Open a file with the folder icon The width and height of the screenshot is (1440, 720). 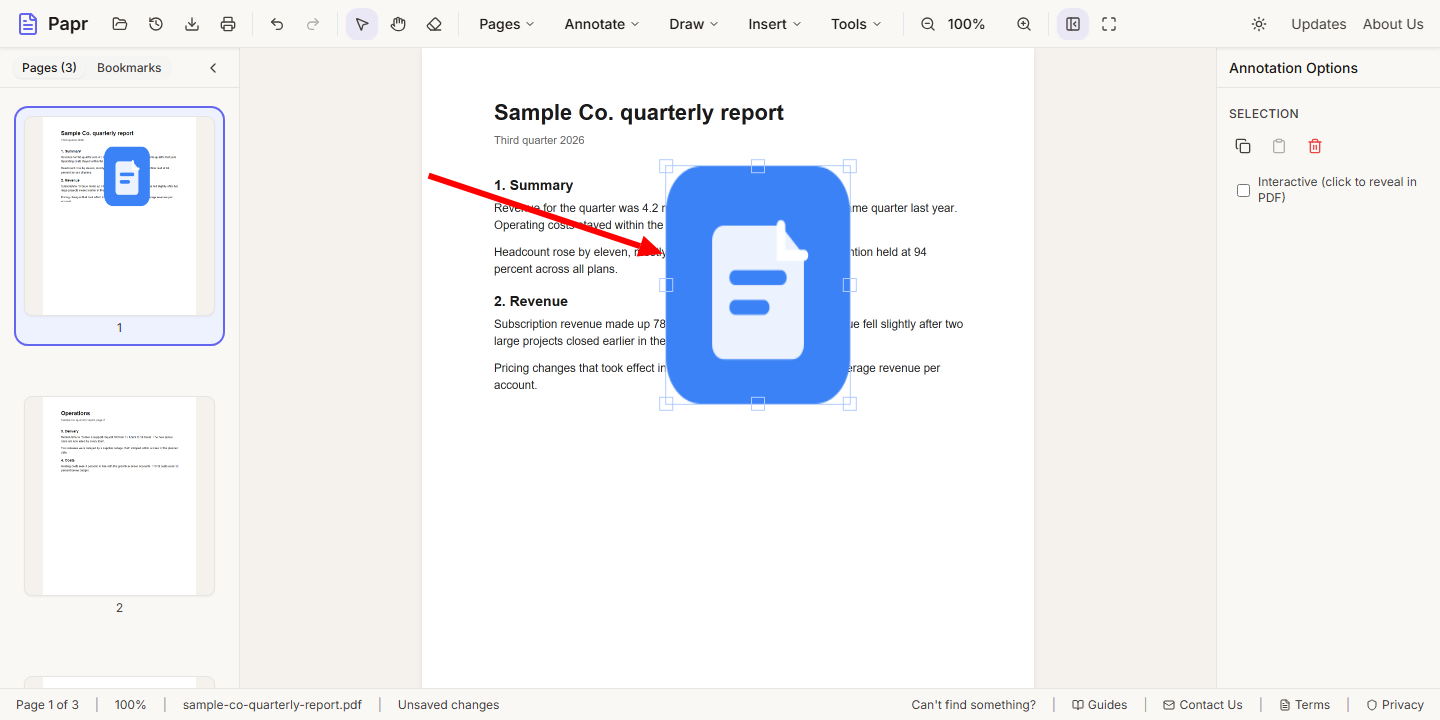point(120,24)
